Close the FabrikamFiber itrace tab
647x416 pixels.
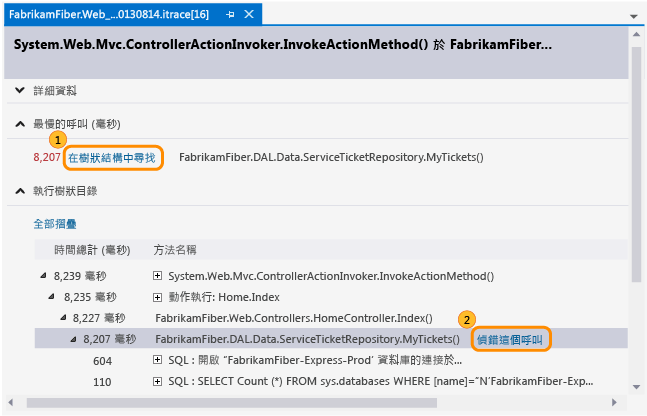(x=249, y=14)
